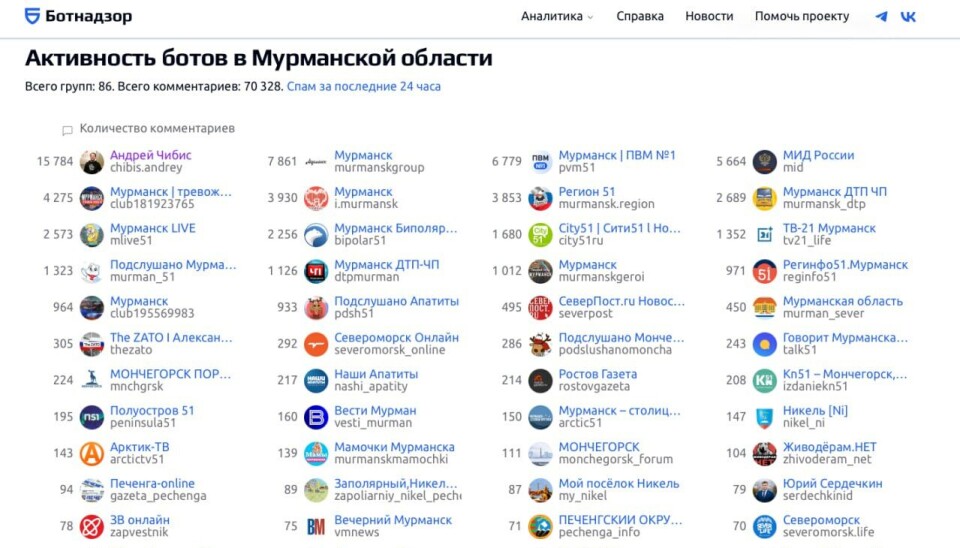
Task: Click the City51 green avatar icon
Action: coord(540,235)
